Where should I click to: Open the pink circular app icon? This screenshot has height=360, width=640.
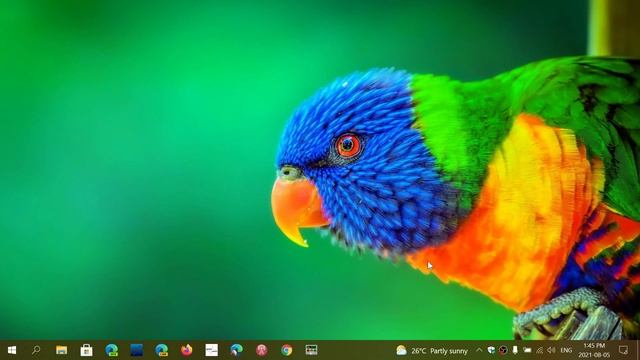click(x=262, y=350)
